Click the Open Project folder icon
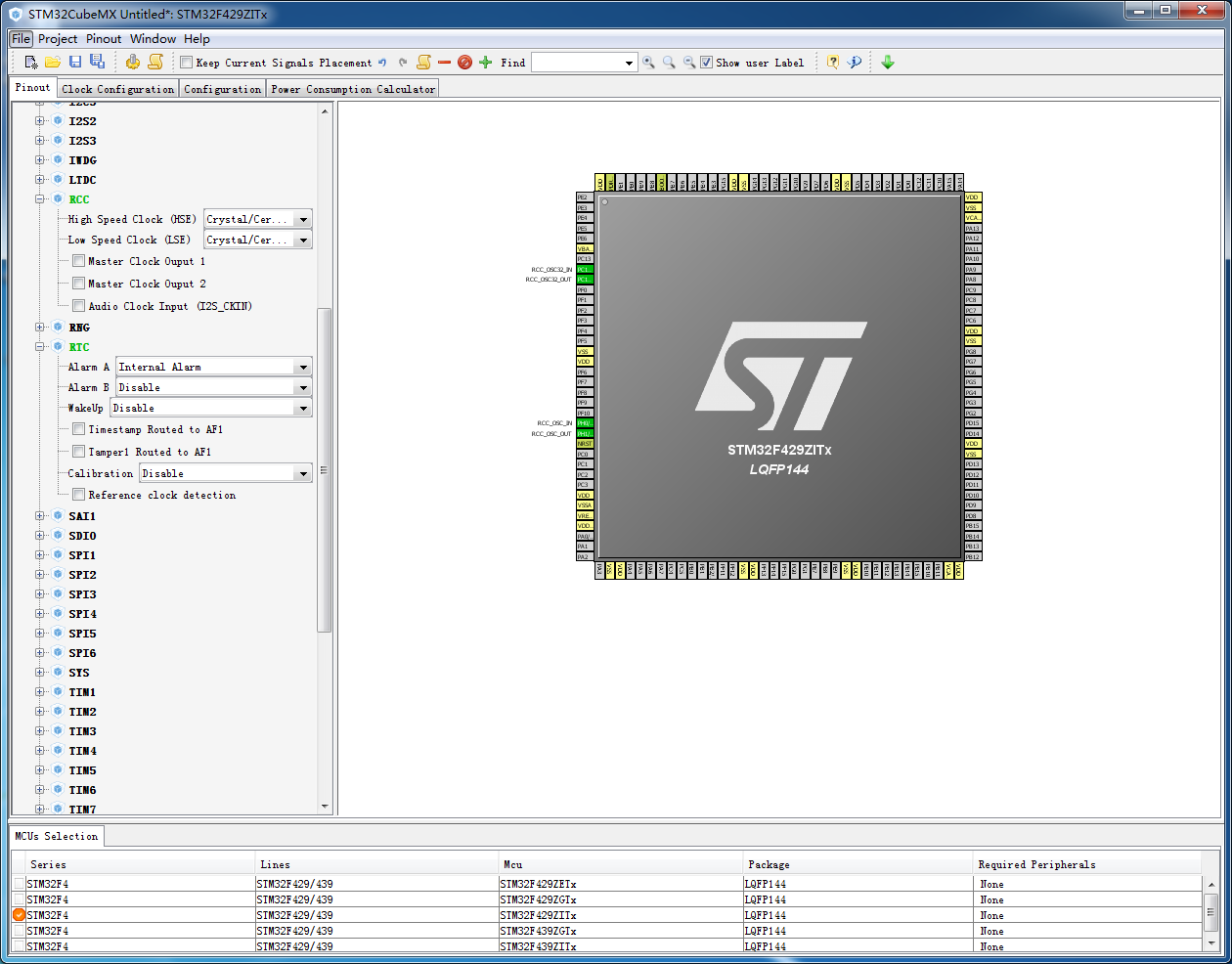Viewport: 1232px width, 964px height. (x=53, y=62)
